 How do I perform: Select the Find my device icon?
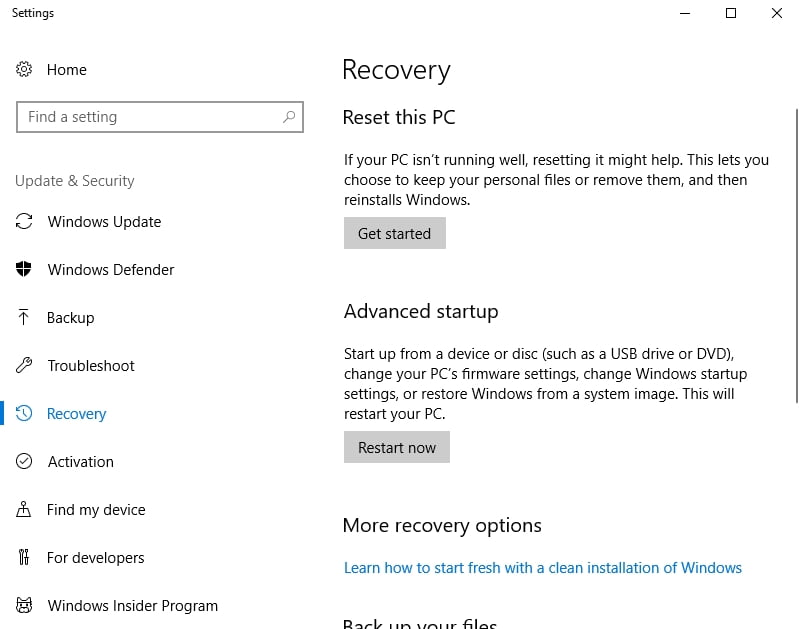(x=23, y=509)
